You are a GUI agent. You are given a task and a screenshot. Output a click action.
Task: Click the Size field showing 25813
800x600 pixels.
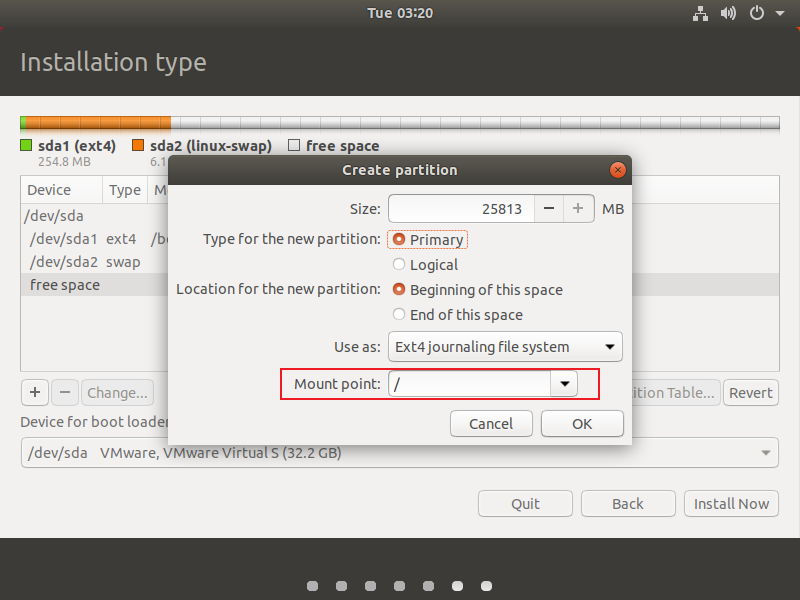461,209
